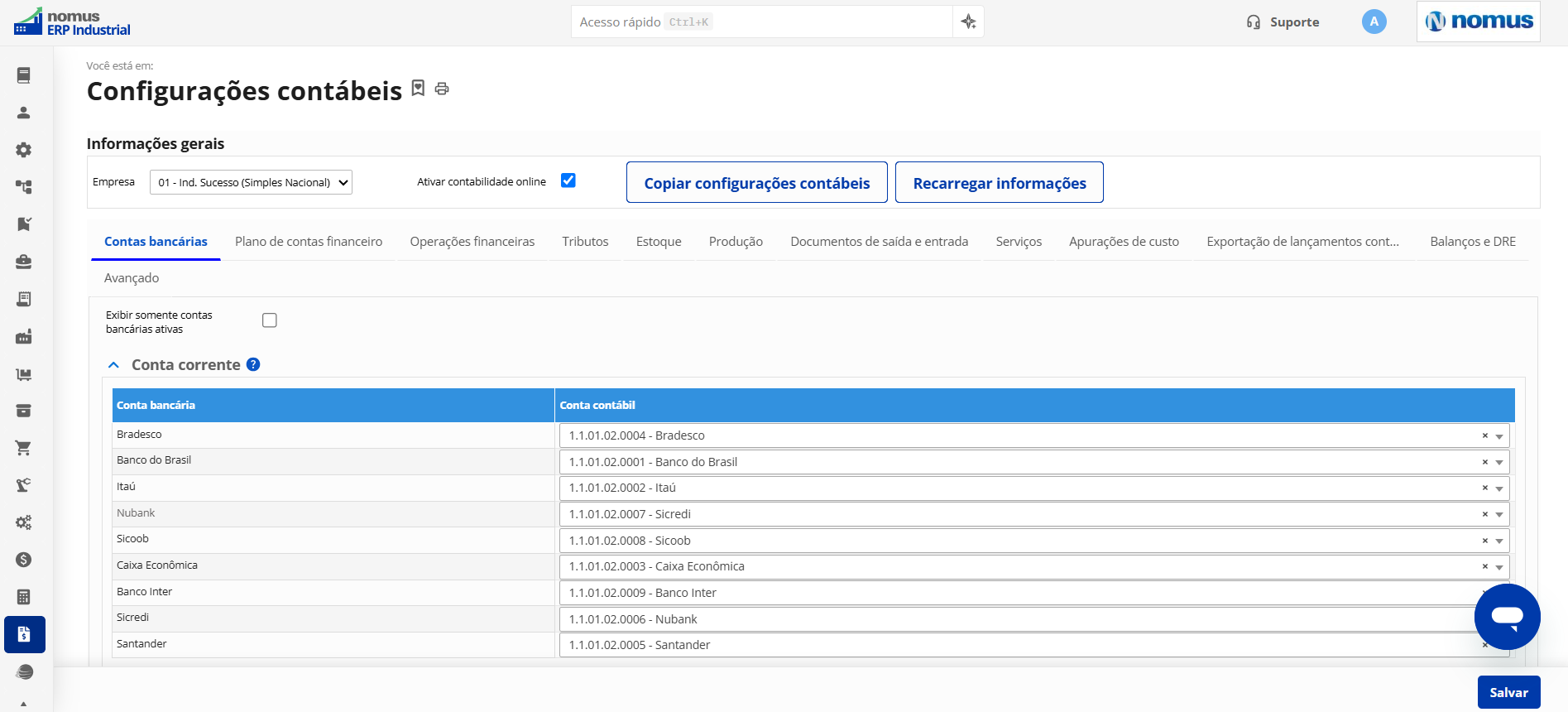Open the Apurações de custo tab

click(x=1124, y=242)
